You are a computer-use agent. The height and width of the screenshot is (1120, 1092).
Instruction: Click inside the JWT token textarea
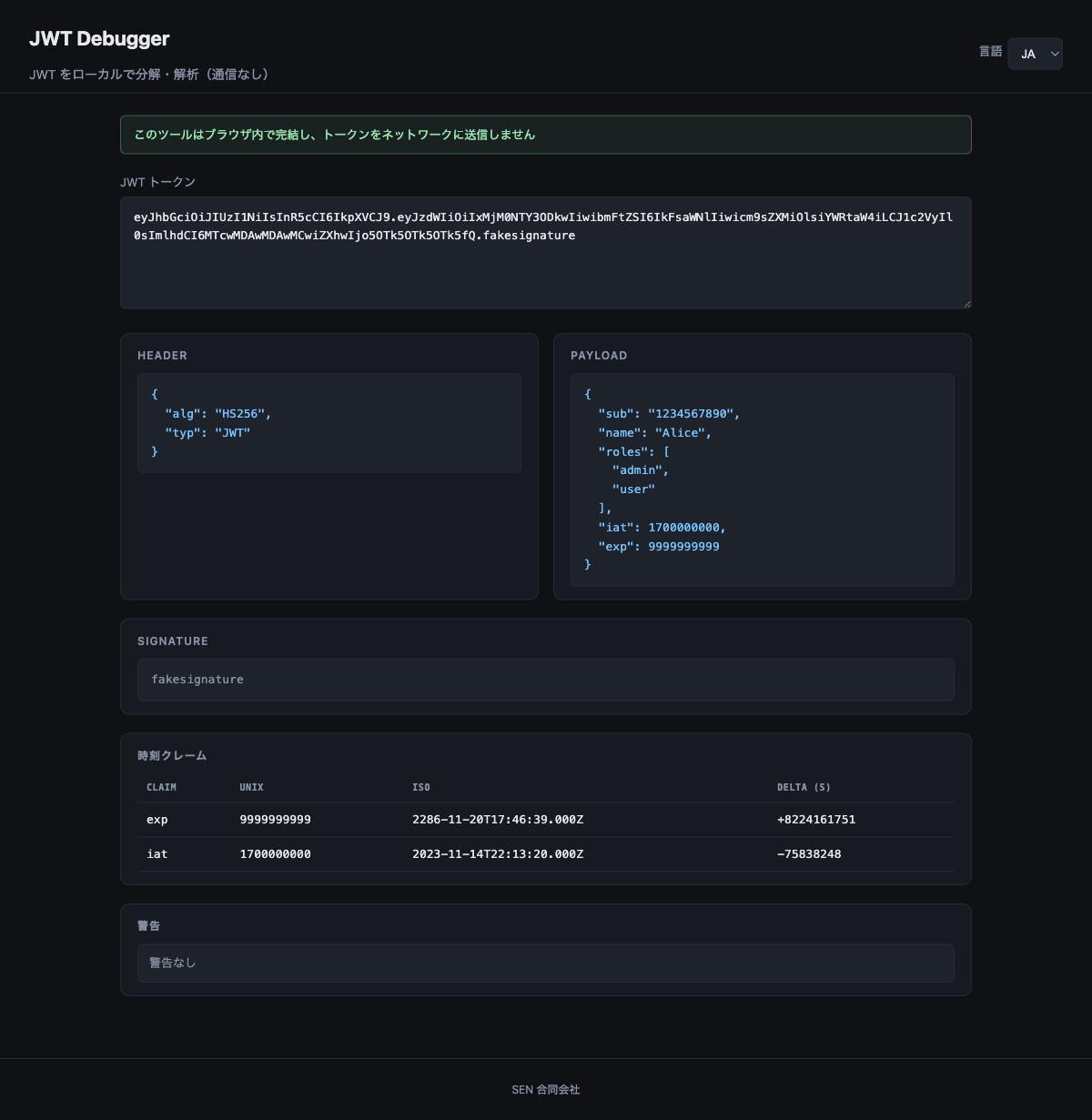pyautogui.click(x=546, y=253)
